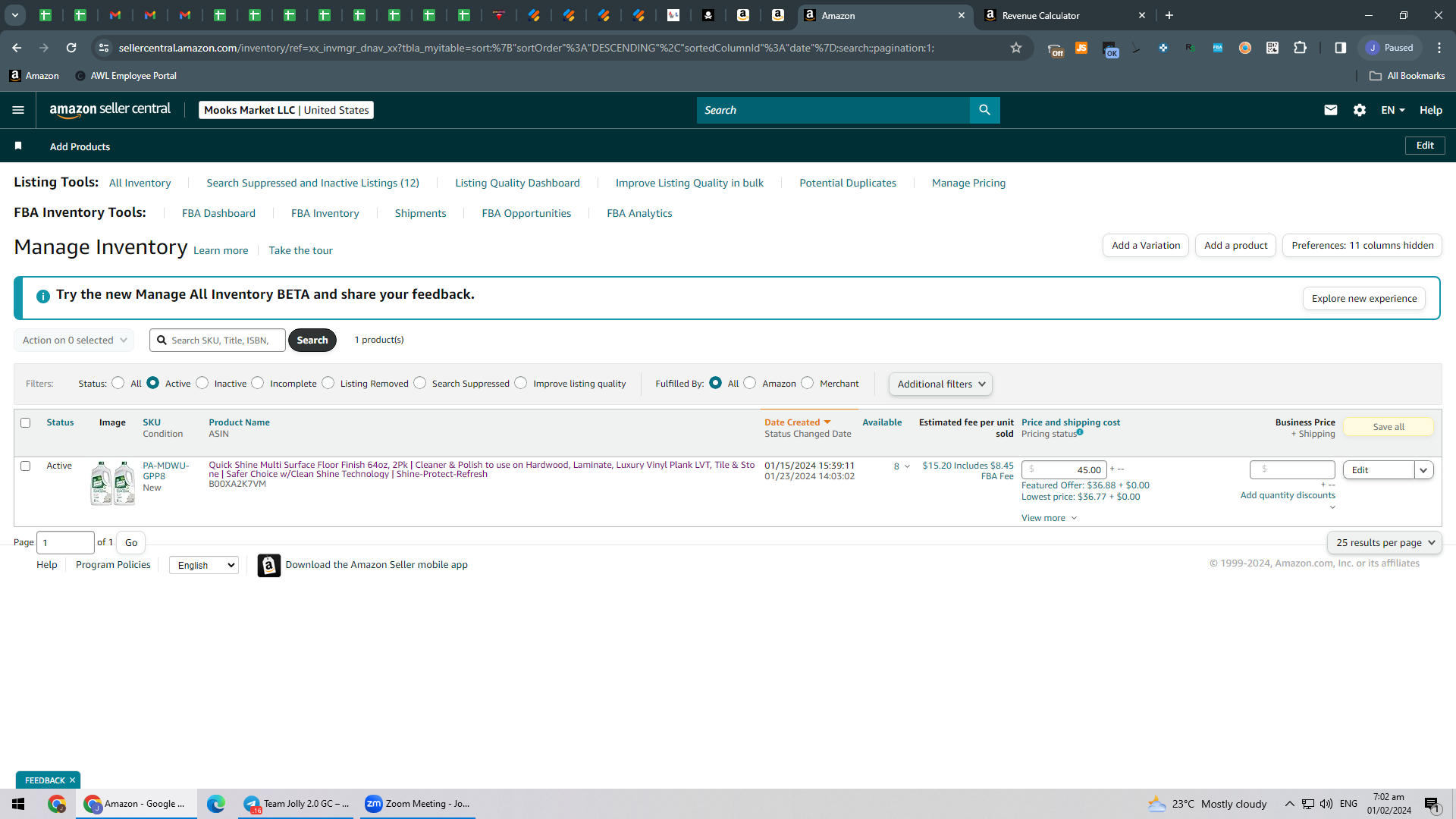
Task: Go back to the previous page
Action: tap(17, 48)
